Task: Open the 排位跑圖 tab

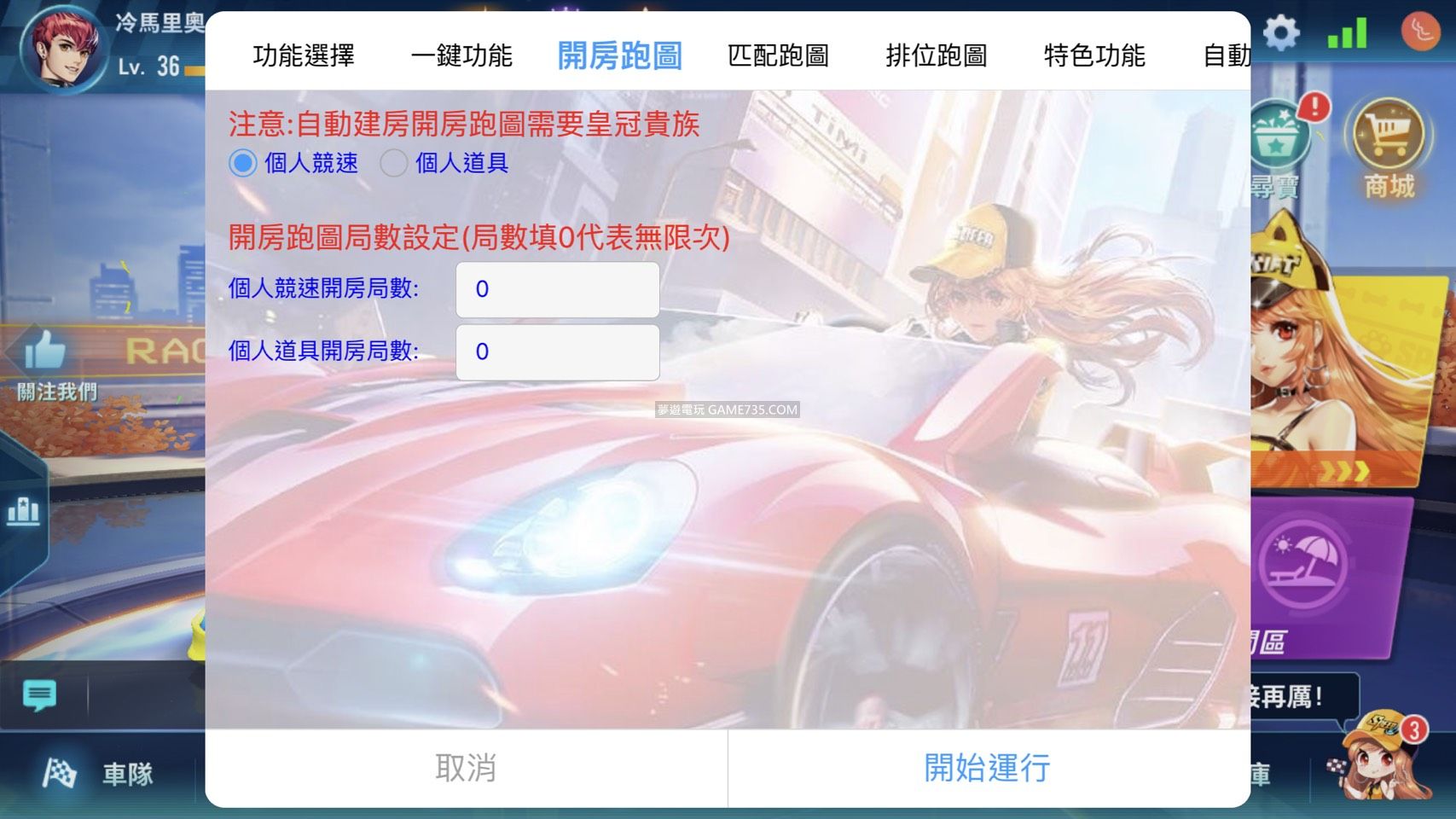Action: click(x=937, y=55)
